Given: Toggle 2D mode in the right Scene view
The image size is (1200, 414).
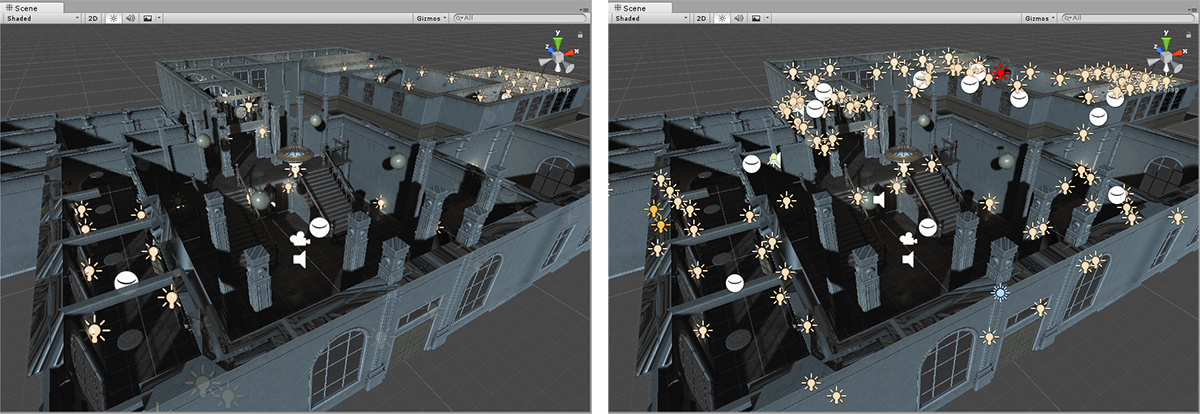Looking at the screenshot, I should click(x=701, y=18).
